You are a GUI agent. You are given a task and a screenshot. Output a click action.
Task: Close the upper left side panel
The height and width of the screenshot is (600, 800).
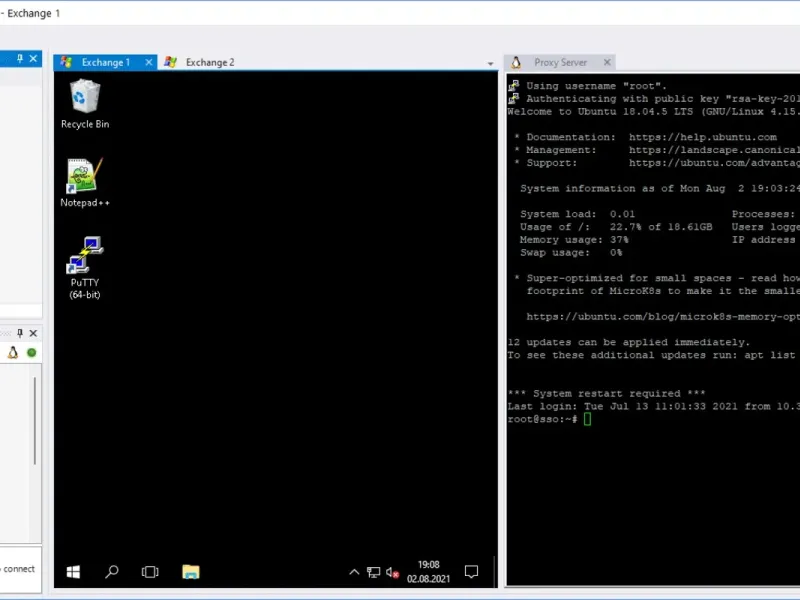click(33, 59)
